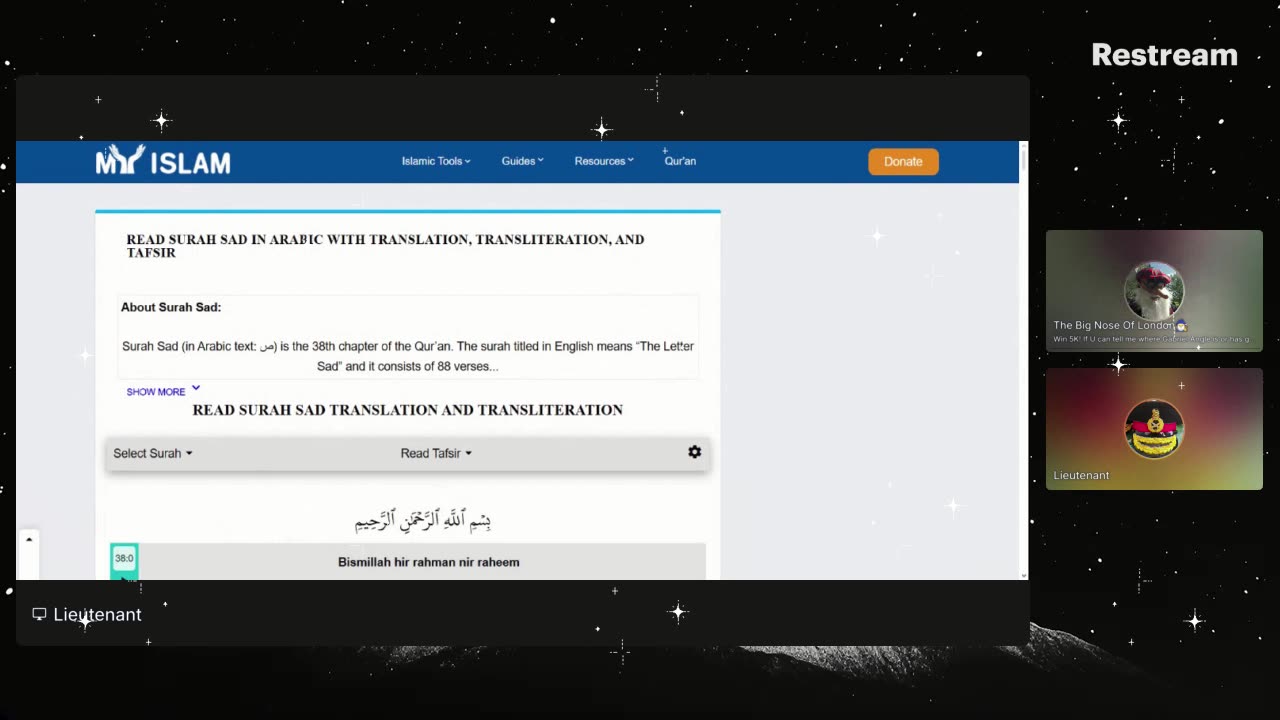Click the Restream logo
The image size is (1280, 720).
[x=1164, y=55]
